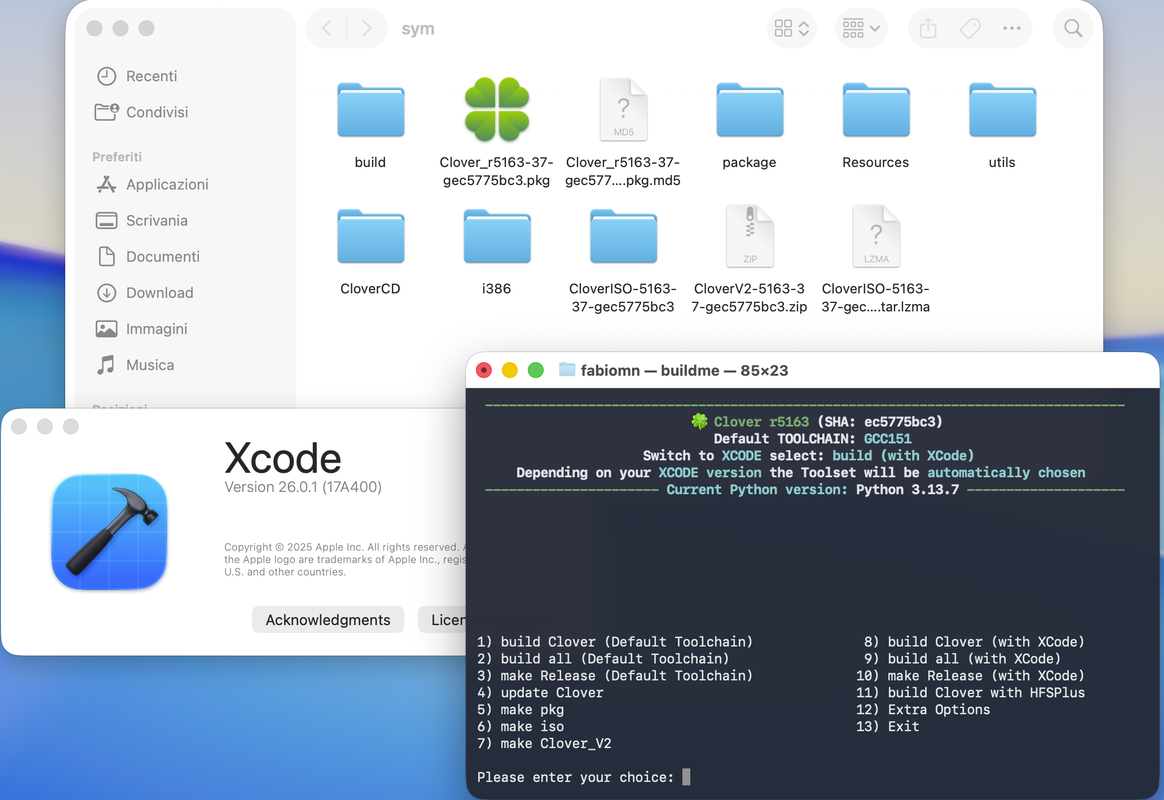1164x800 pixels.
Task: Click '6) make iso' menu line
Action: tap(520, 727)
